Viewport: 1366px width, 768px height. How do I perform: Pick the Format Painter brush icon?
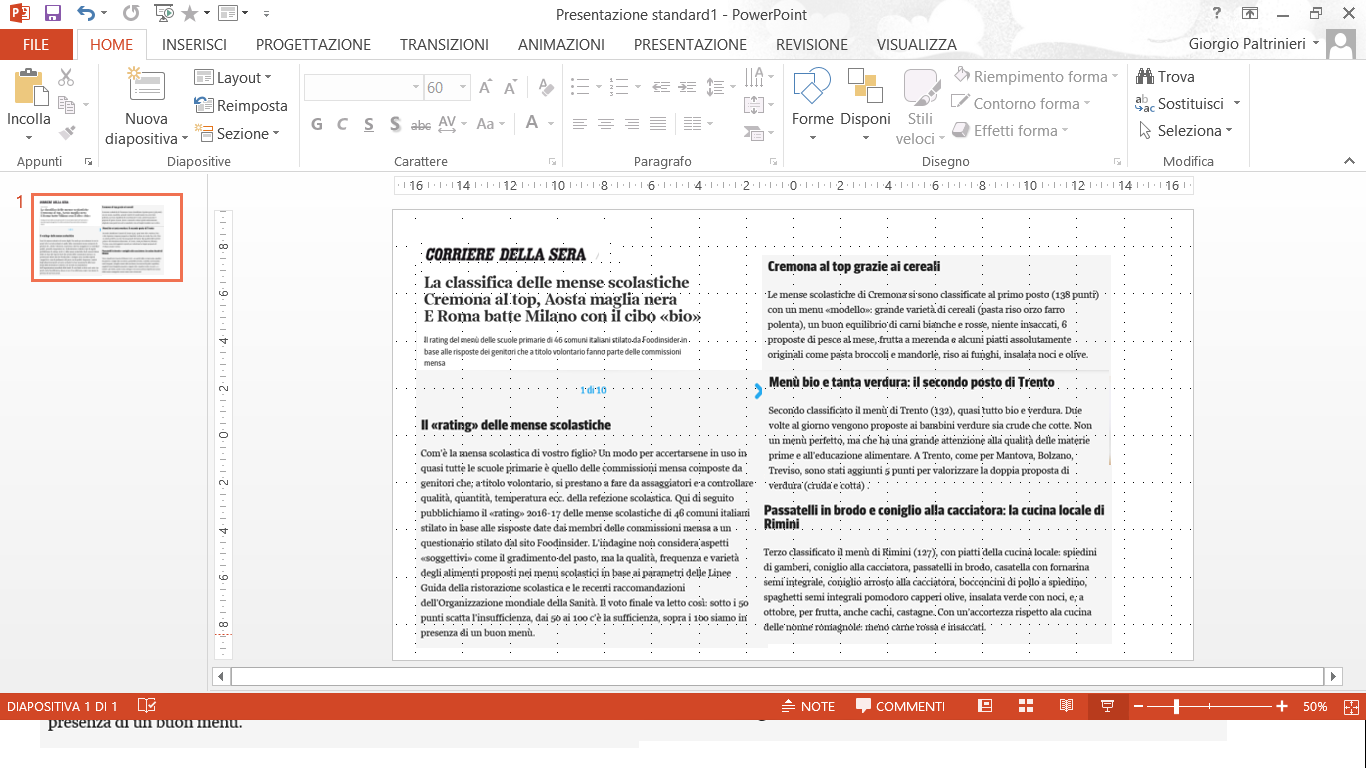click(67, 132)
